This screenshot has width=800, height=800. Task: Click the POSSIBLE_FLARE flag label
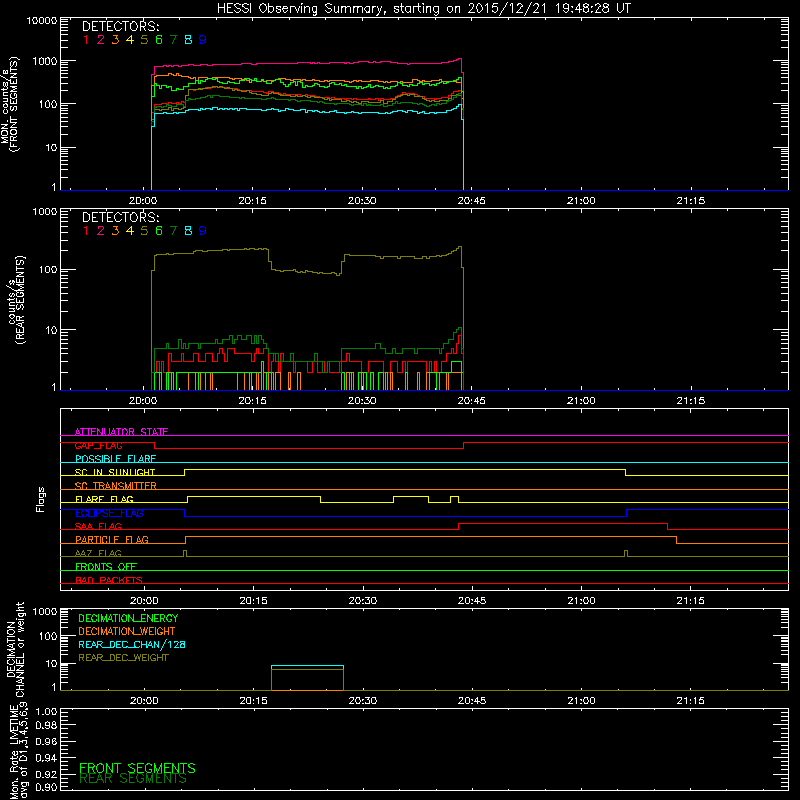(x=115, y=459)
